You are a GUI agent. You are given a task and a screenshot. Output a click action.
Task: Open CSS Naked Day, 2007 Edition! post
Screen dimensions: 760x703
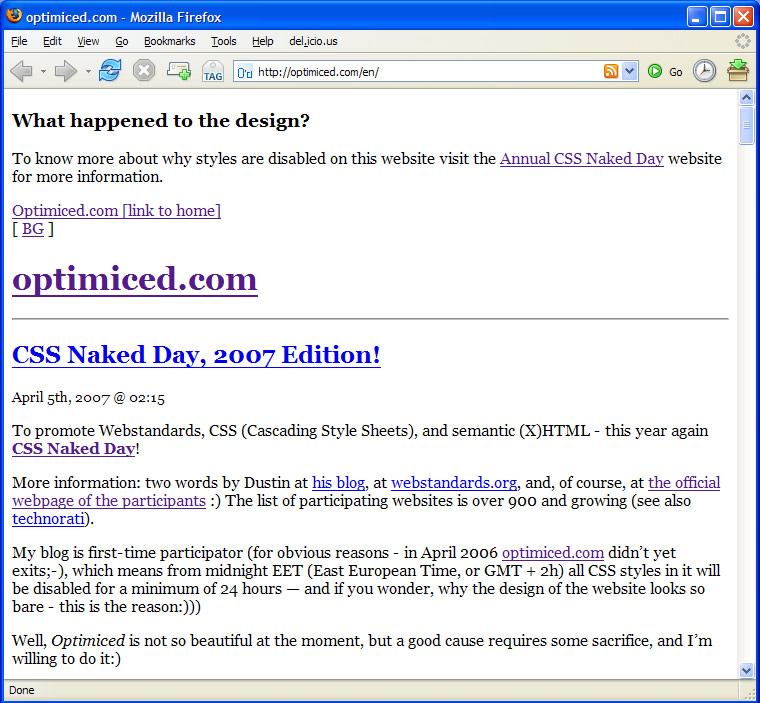(x=196, y=354)
